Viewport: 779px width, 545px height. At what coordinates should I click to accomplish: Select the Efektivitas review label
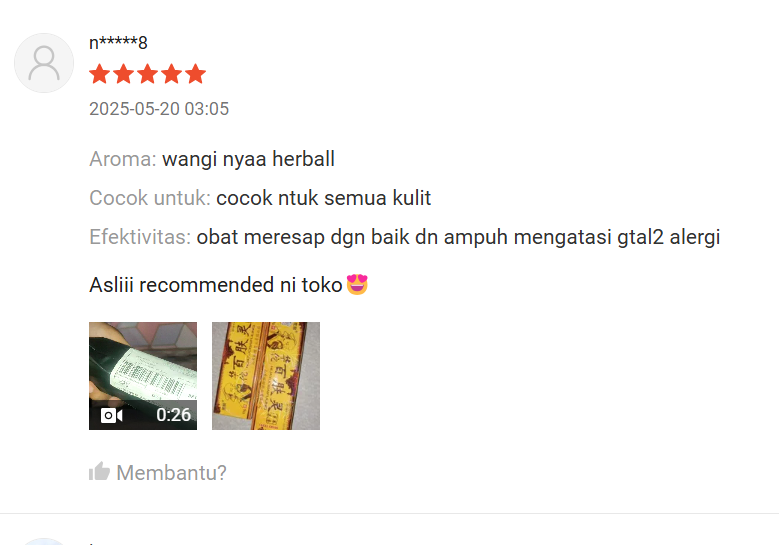[140, 237]
